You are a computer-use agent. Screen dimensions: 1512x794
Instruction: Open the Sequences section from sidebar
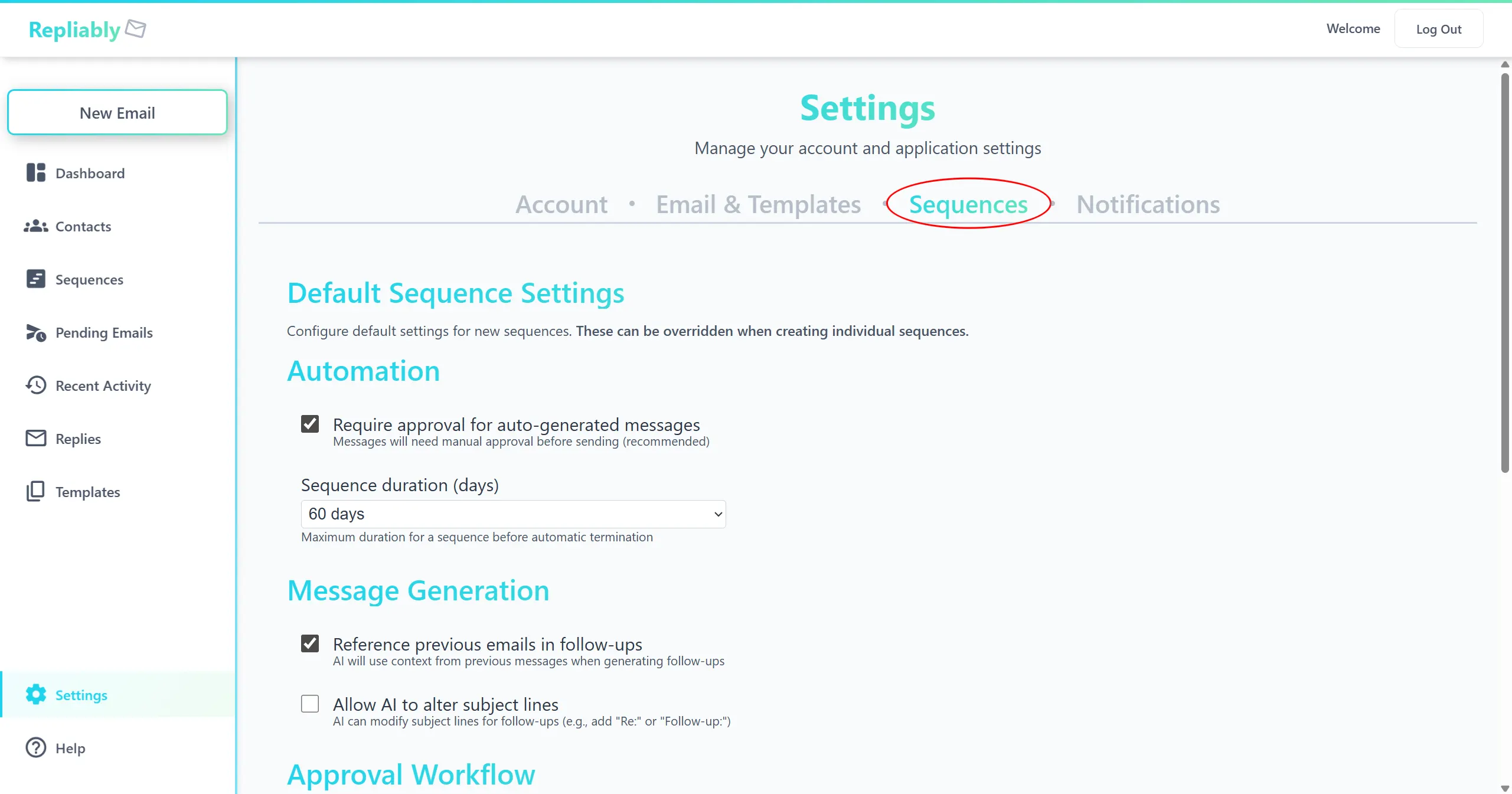(89, 279)
